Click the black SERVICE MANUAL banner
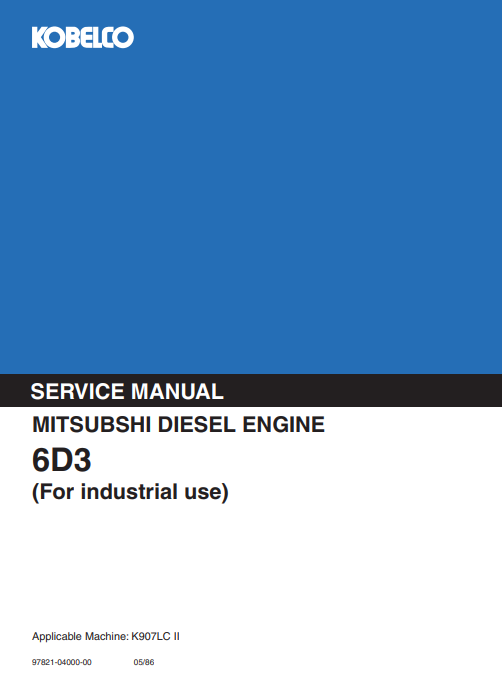 coord(251,391)
